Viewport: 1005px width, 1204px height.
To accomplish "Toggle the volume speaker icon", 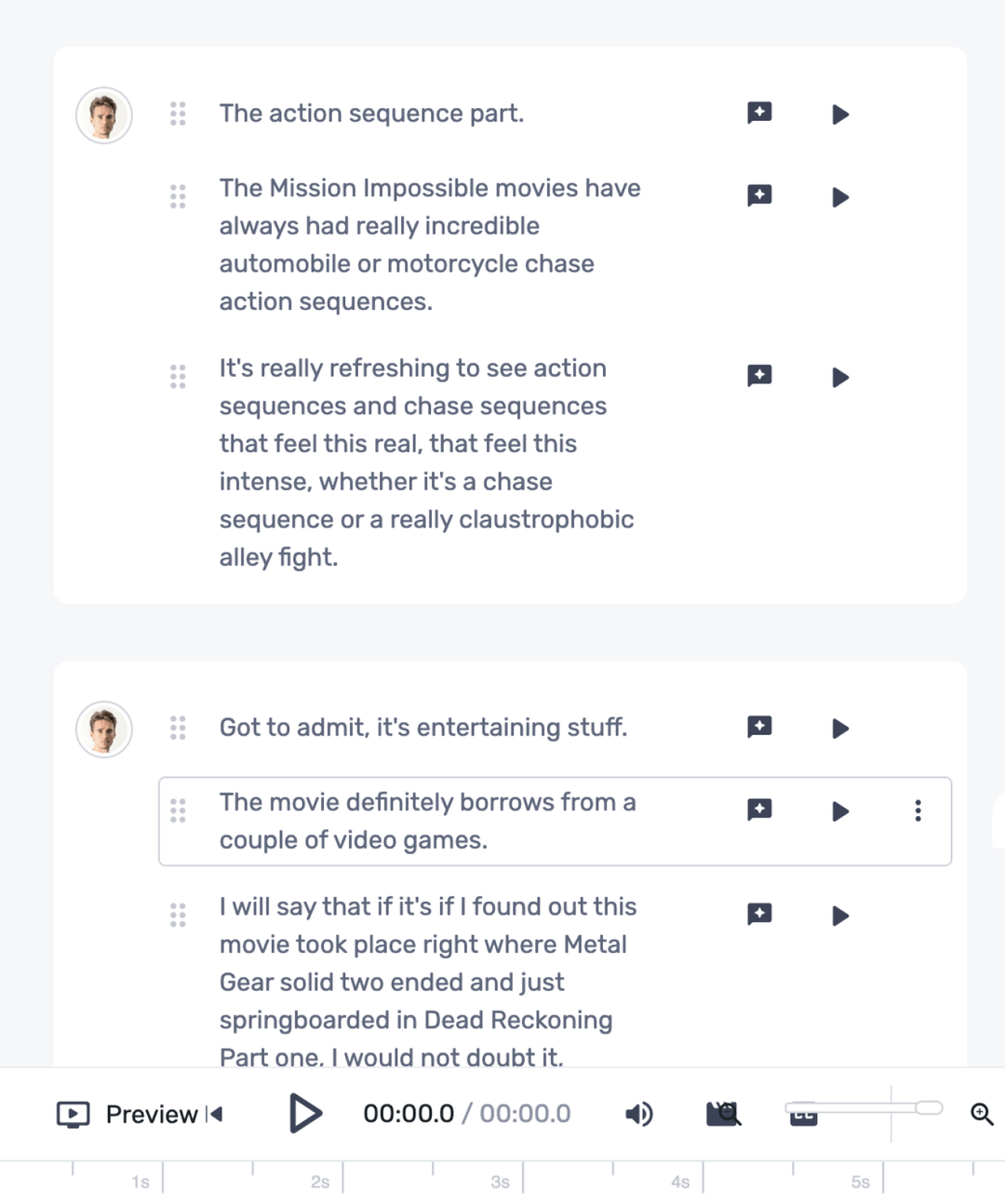I will tap(638, 1114).
